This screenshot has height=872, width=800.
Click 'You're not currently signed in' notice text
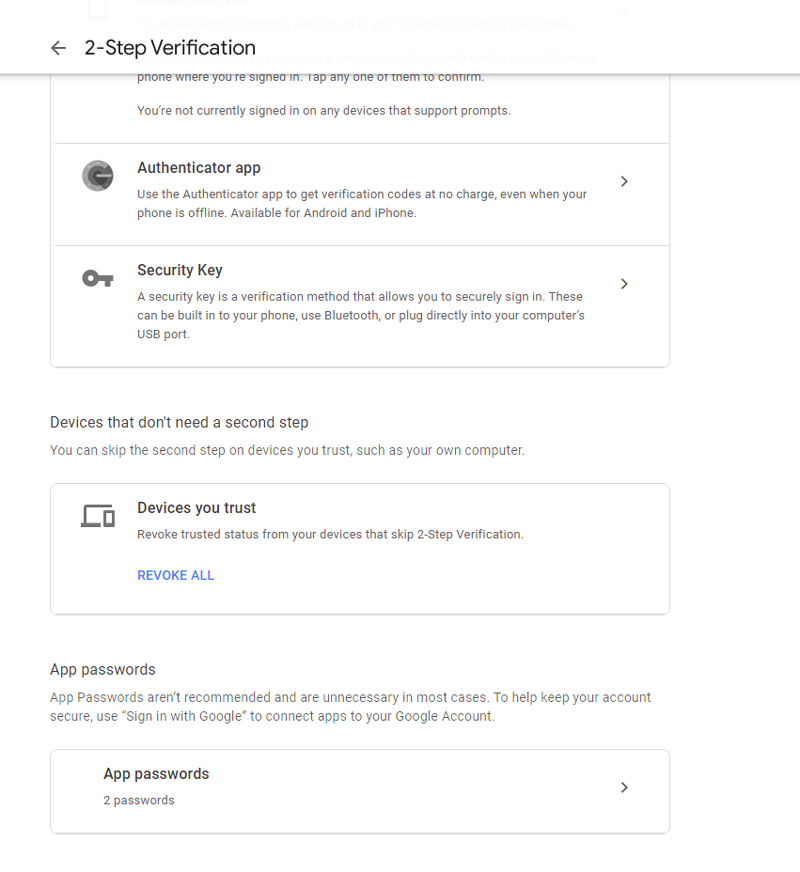[324, 111]
